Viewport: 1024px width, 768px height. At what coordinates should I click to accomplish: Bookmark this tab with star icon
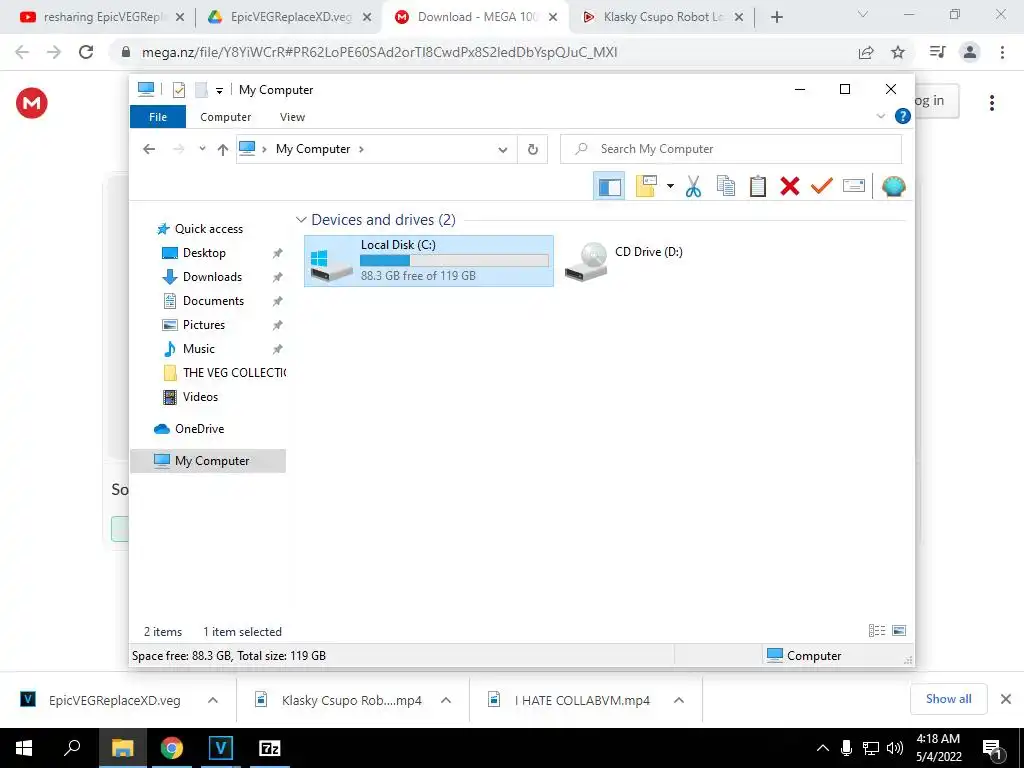pyautogui.click(x=898, y=52)
